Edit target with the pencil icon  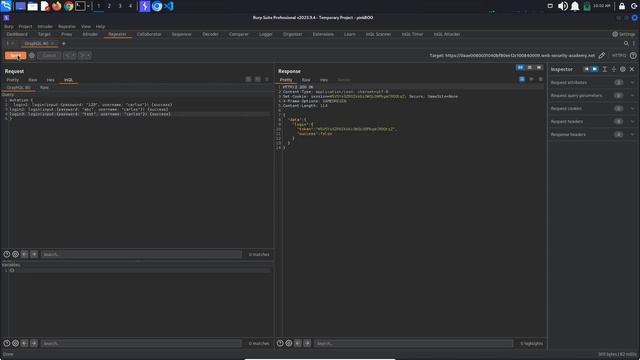(602, 56)
